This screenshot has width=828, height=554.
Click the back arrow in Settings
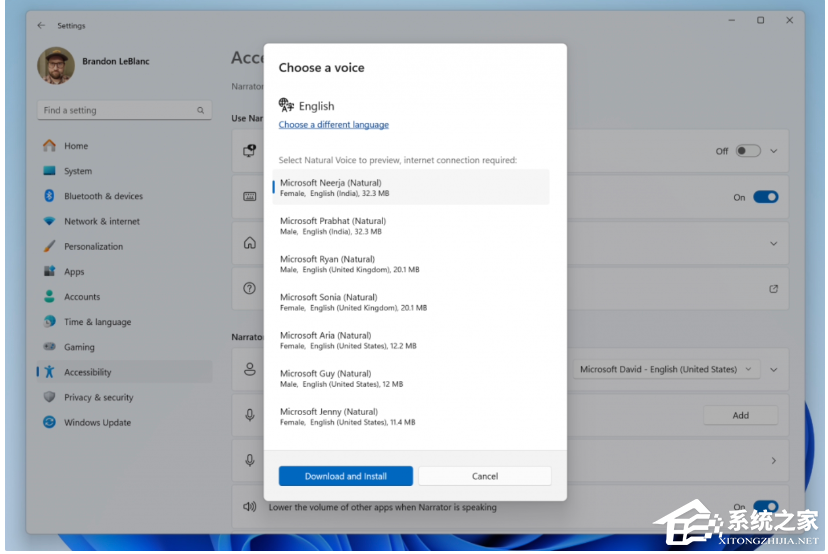(x=41, y=25)
